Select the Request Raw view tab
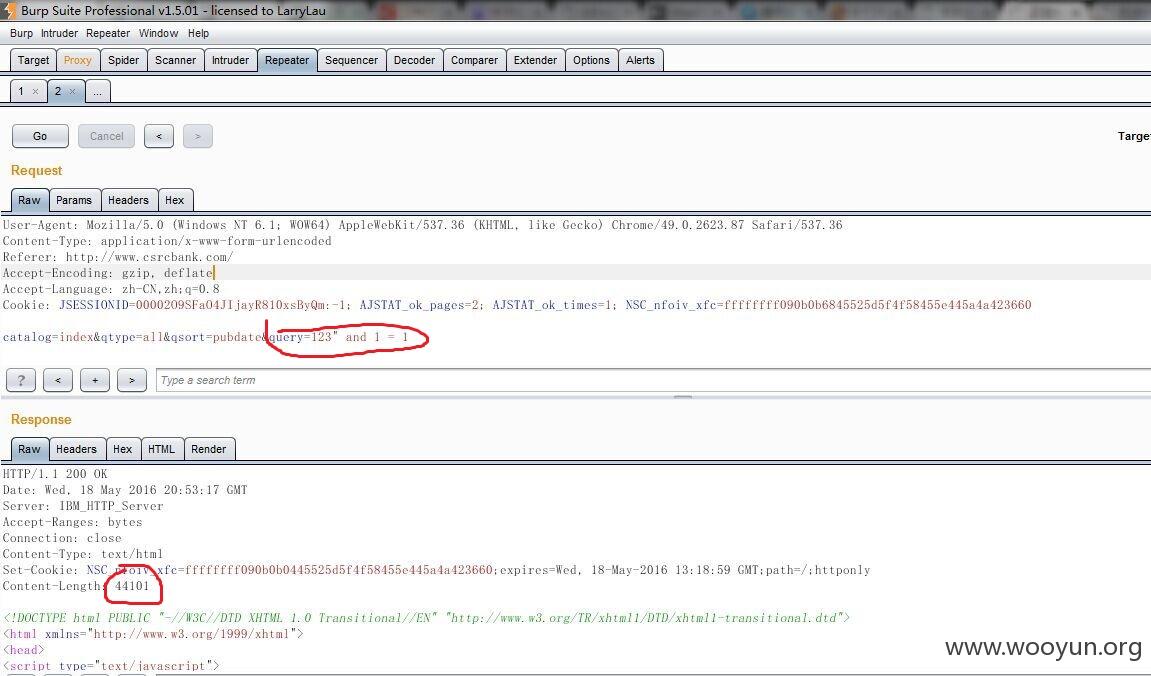Screen dimensions: 1151x676 (x=29, y=200)
